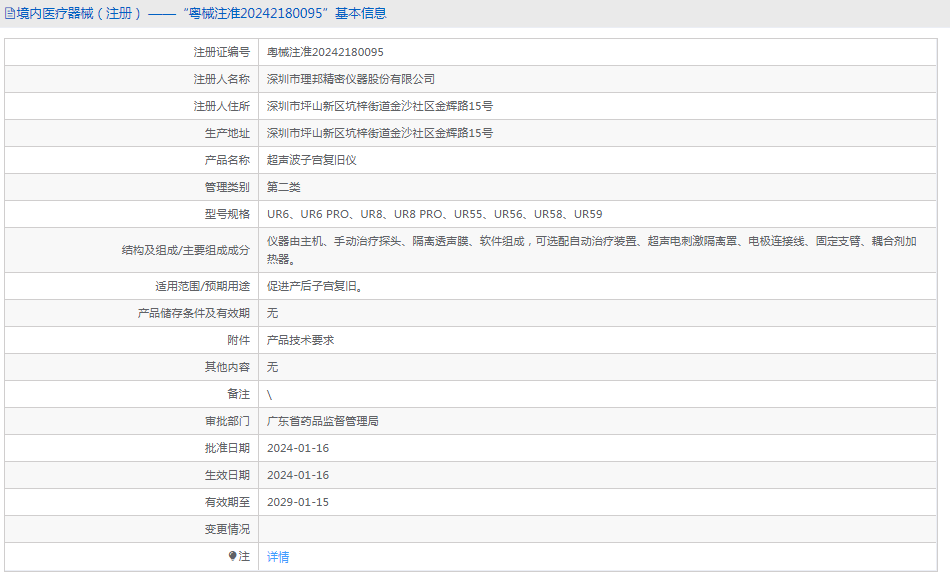The width and height of the screenshot is (950, 577).
Task: Click the label 批准日期
Action: tap(227, 448)
